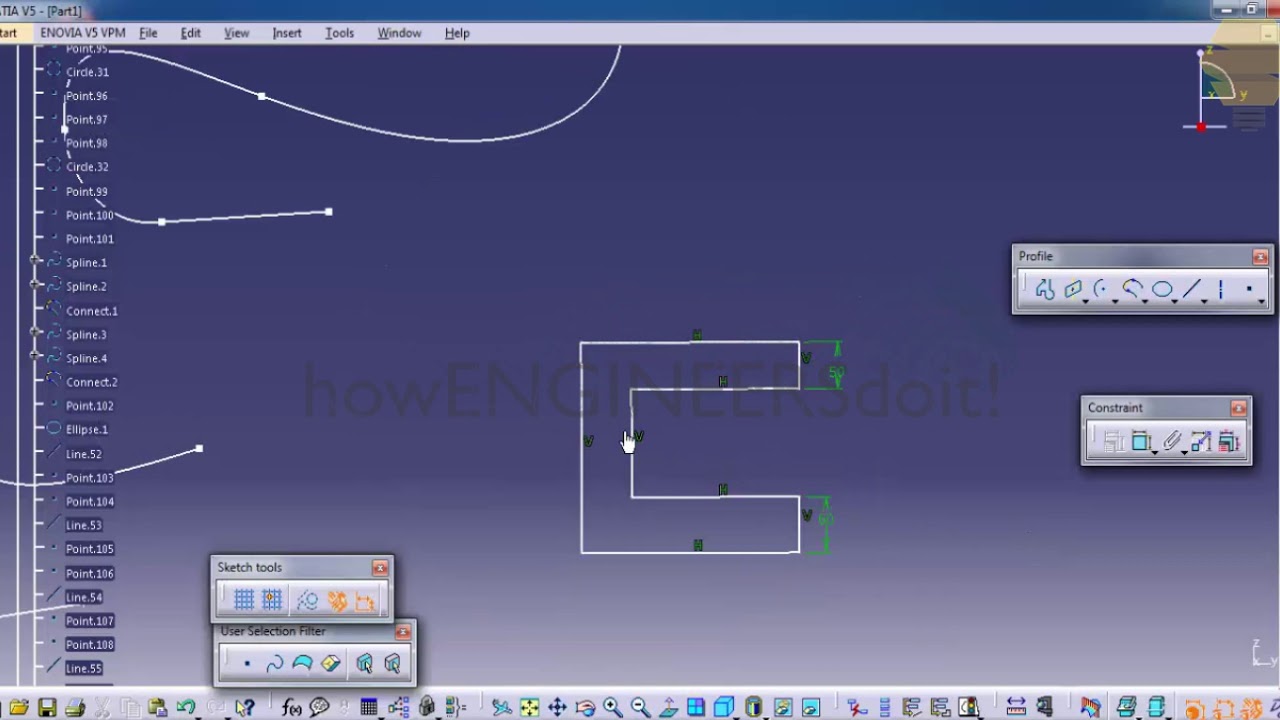Image resolution: width=1280 pixels, height=720 pixels.
Task: Open Line tool dropdown arrow in Profile
Action: 1204,300
